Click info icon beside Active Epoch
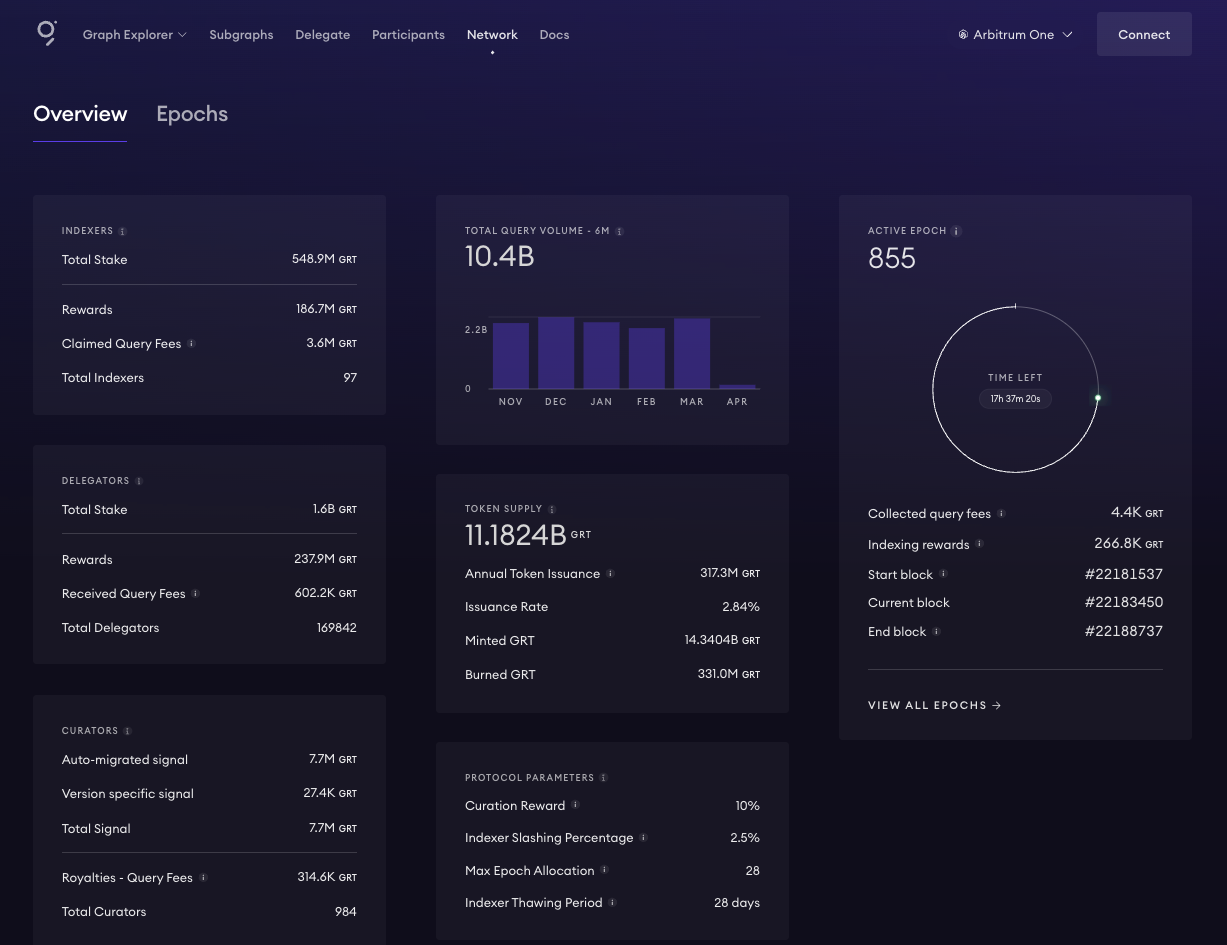Viewport: 1227px width, 945px height. click(956, 231)
